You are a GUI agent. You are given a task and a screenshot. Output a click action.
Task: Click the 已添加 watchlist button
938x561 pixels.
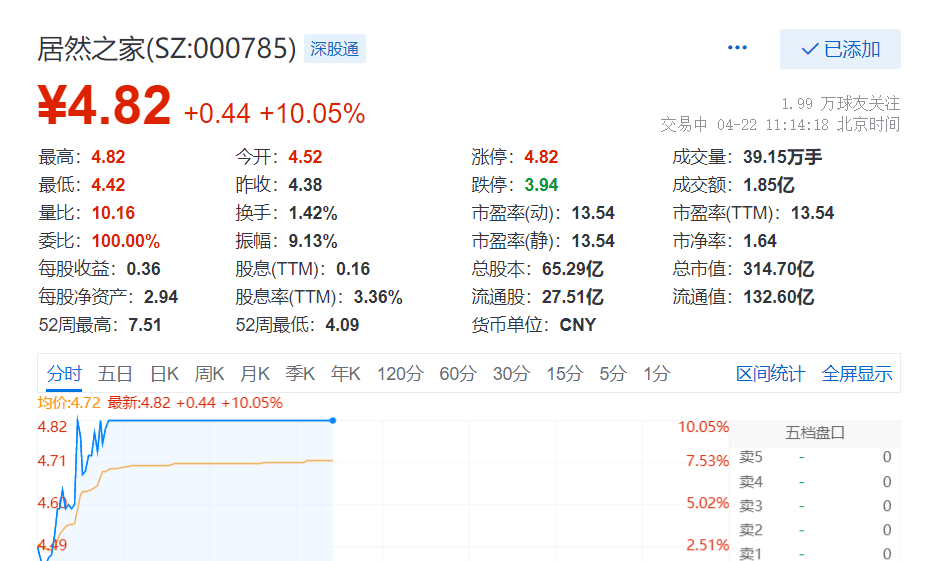pyautogui.click(x=840, y=49)
